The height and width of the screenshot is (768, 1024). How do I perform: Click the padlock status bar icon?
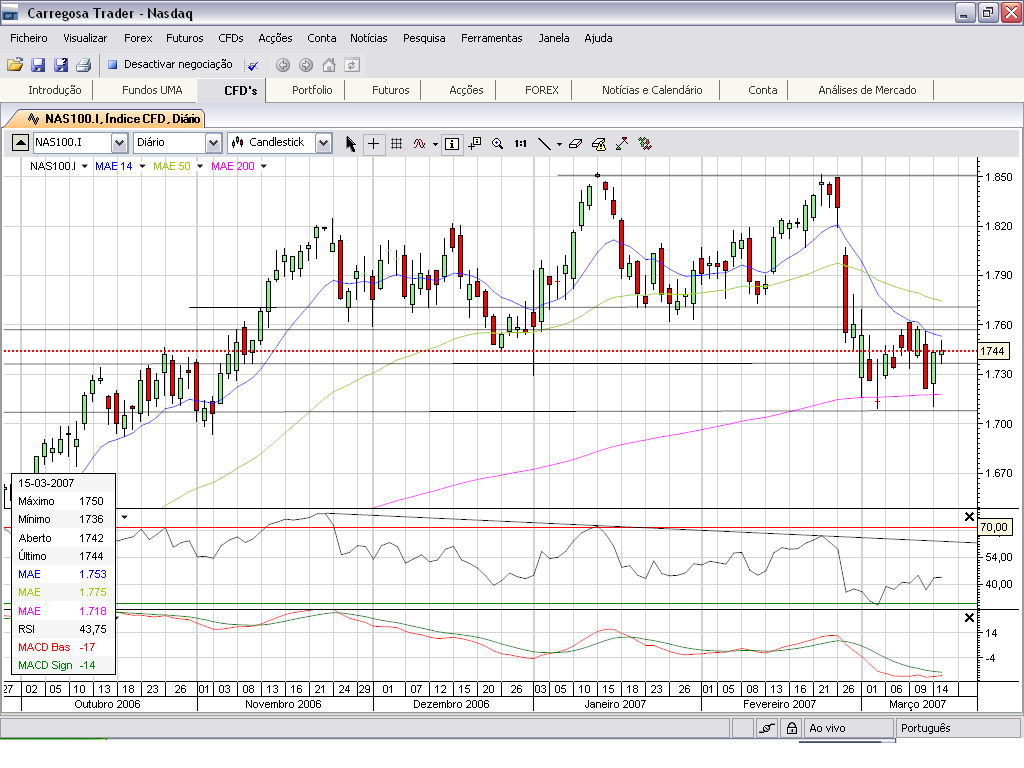792,728
